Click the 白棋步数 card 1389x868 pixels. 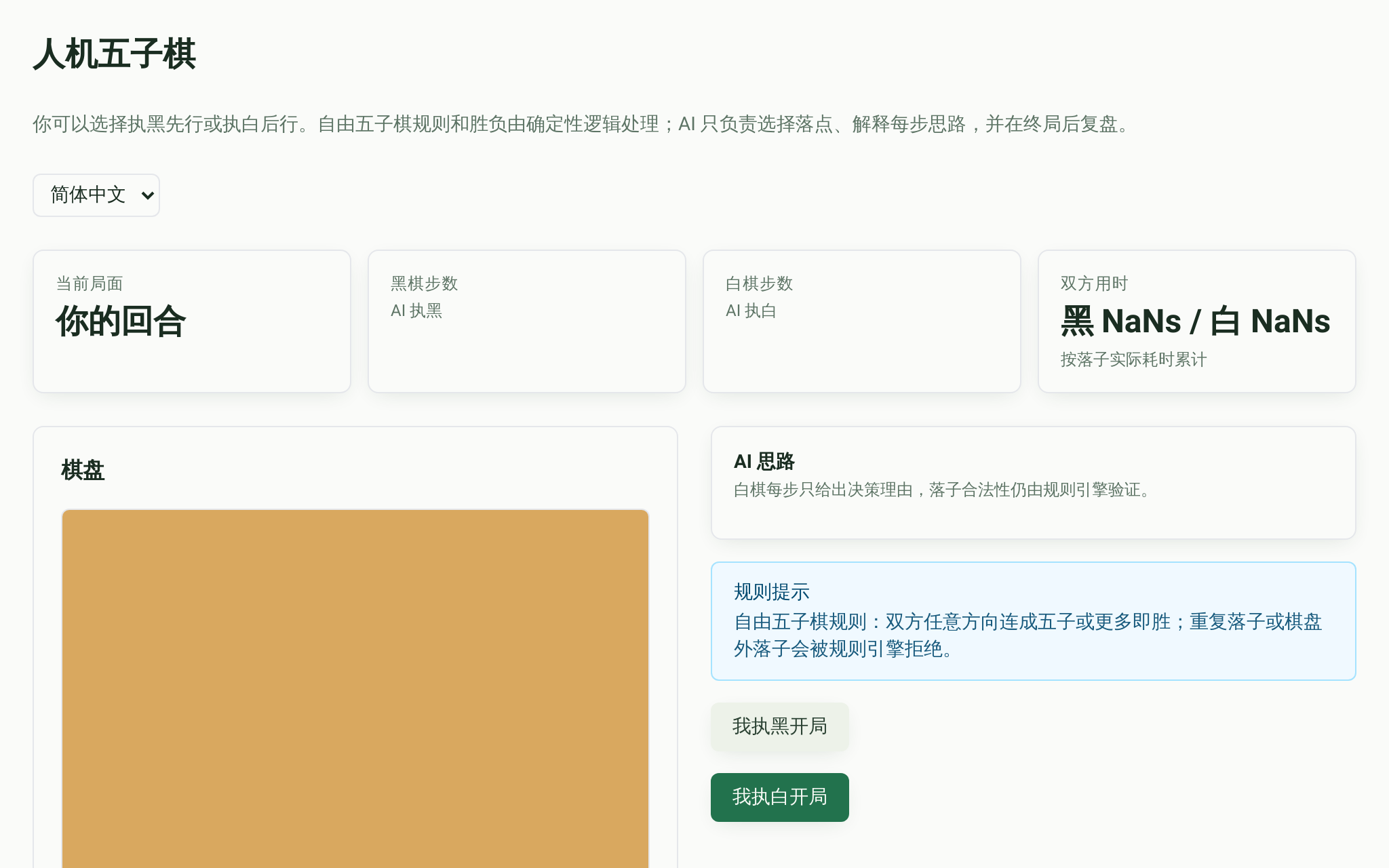pyautogui.click(x=862, y=321)
